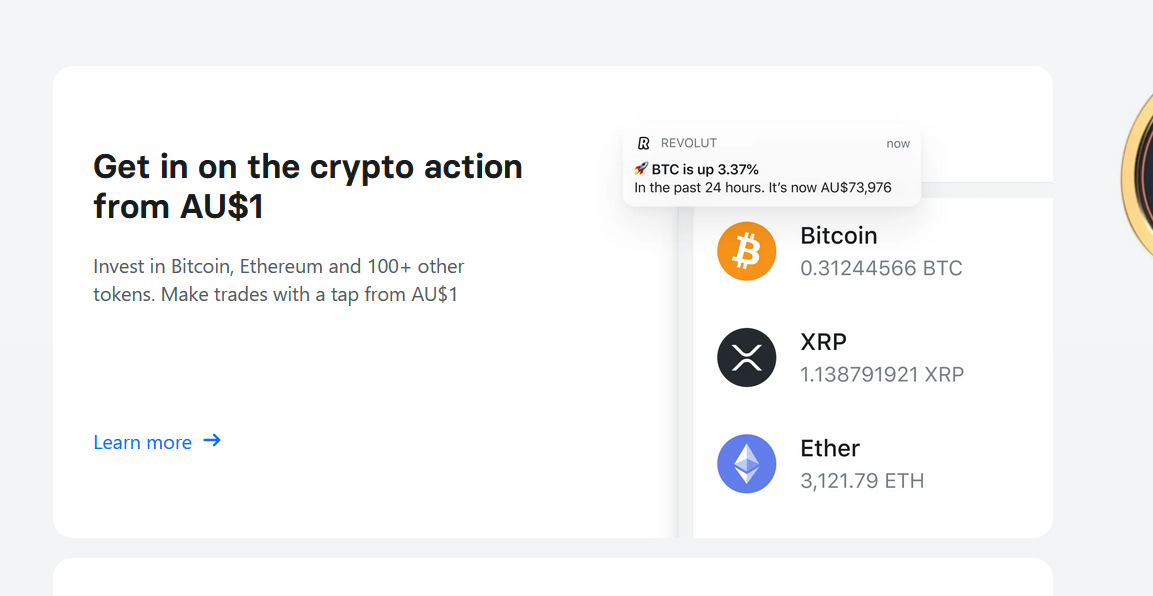This screenshot has width=1153, height=596.
Task: Click the Revolut R logo in notification
Action: coord(644,143)
